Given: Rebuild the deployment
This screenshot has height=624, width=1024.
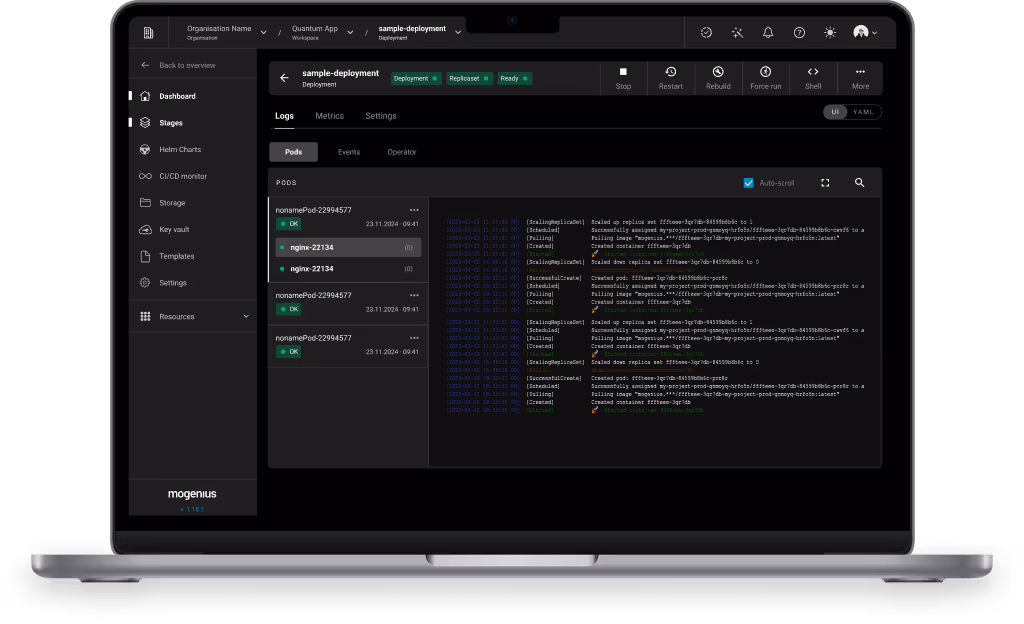Looking at the screenshot, I should pyautogui.click(x=718, y=78).
